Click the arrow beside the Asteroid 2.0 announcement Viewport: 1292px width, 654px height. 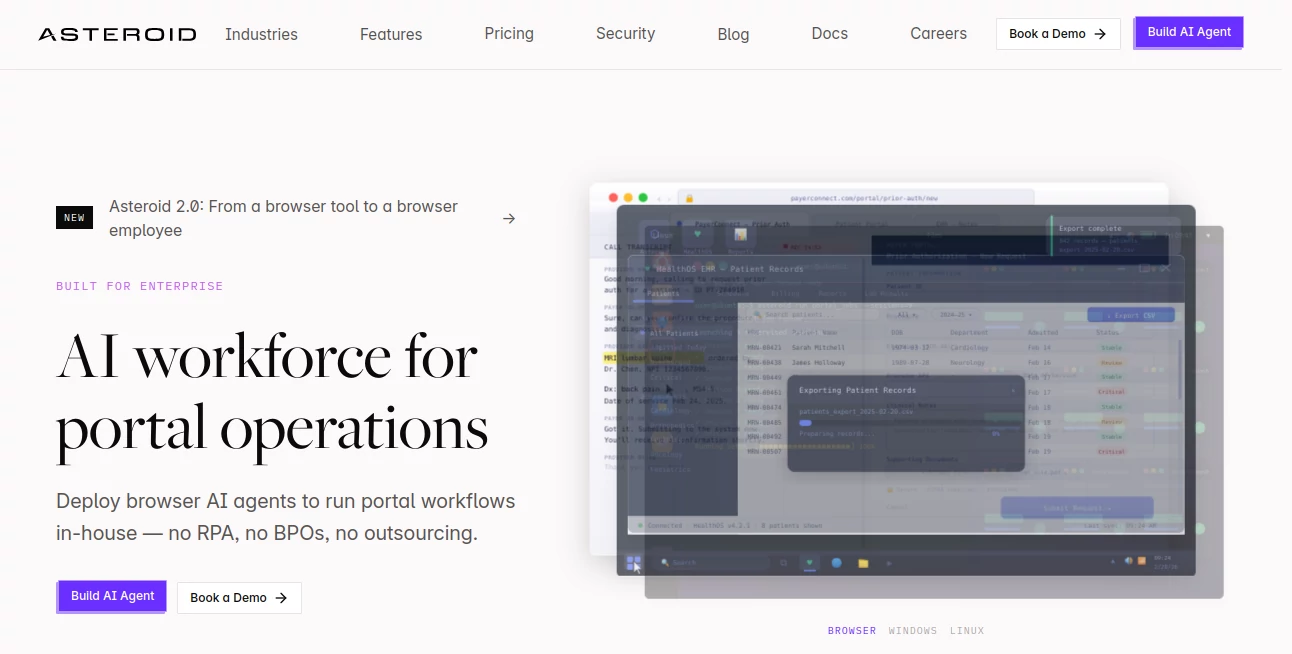pos(509,218)
